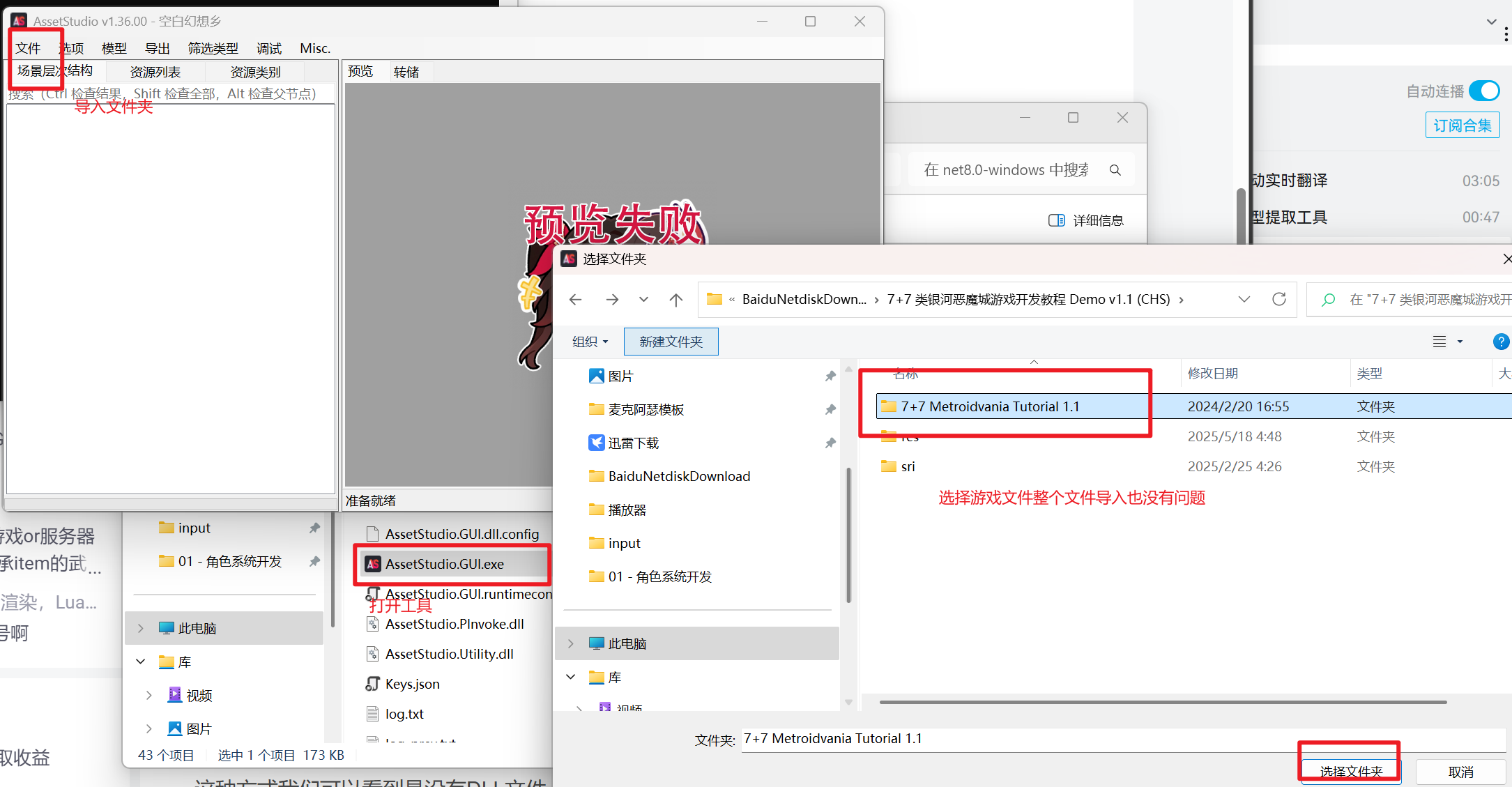1512x787 pixels.
Task: Go up one folder level with the up arrow
Action: [x=675, y=299]
